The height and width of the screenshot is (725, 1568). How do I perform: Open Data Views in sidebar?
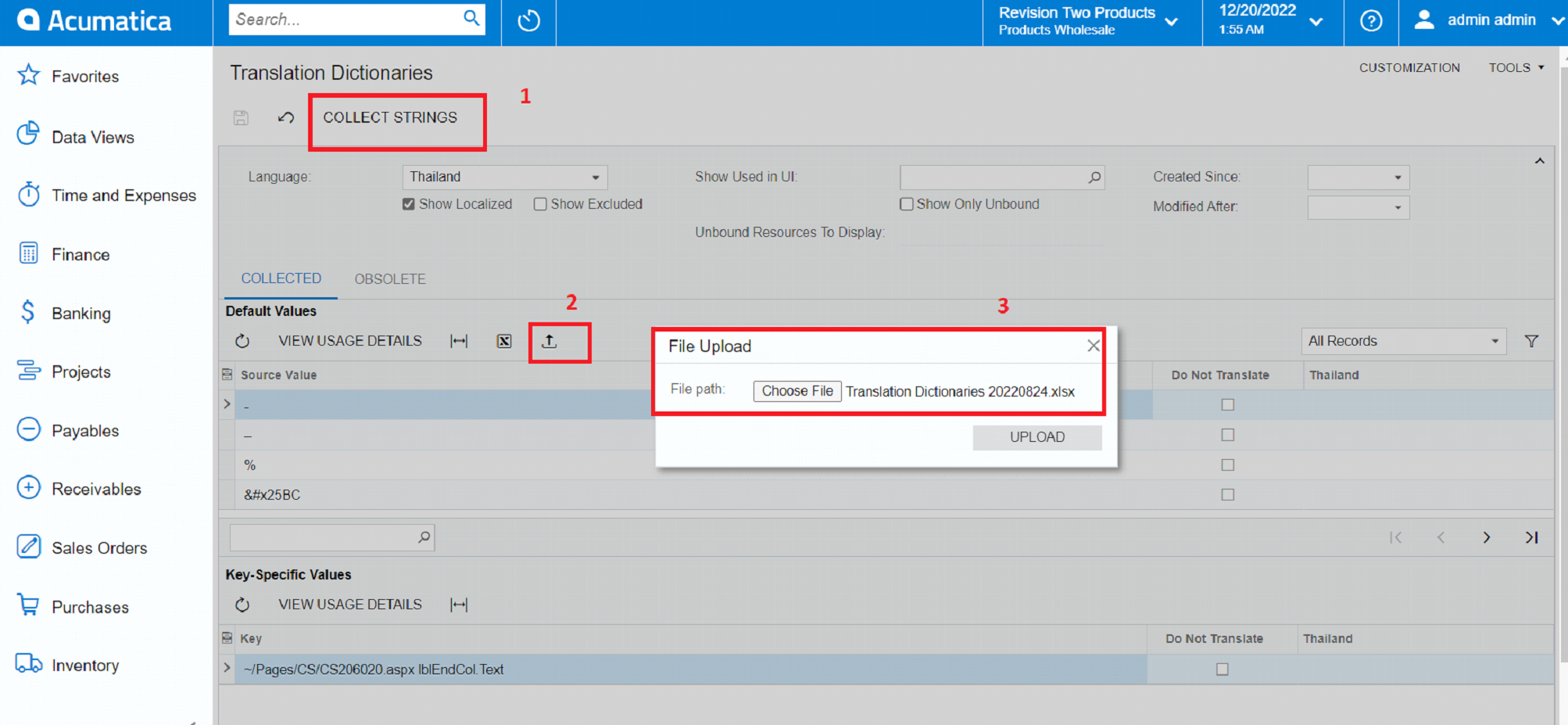click(75, 136)
